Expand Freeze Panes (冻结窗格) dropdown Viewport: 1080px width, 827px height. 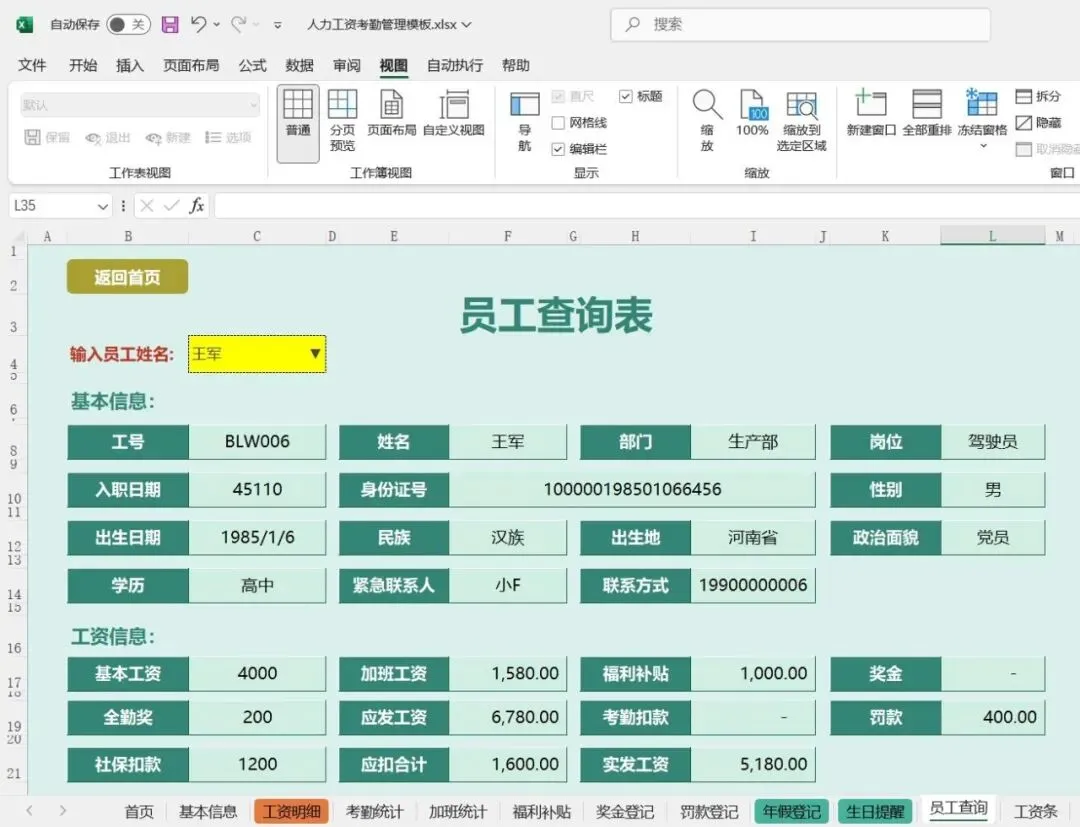(983, 145)
